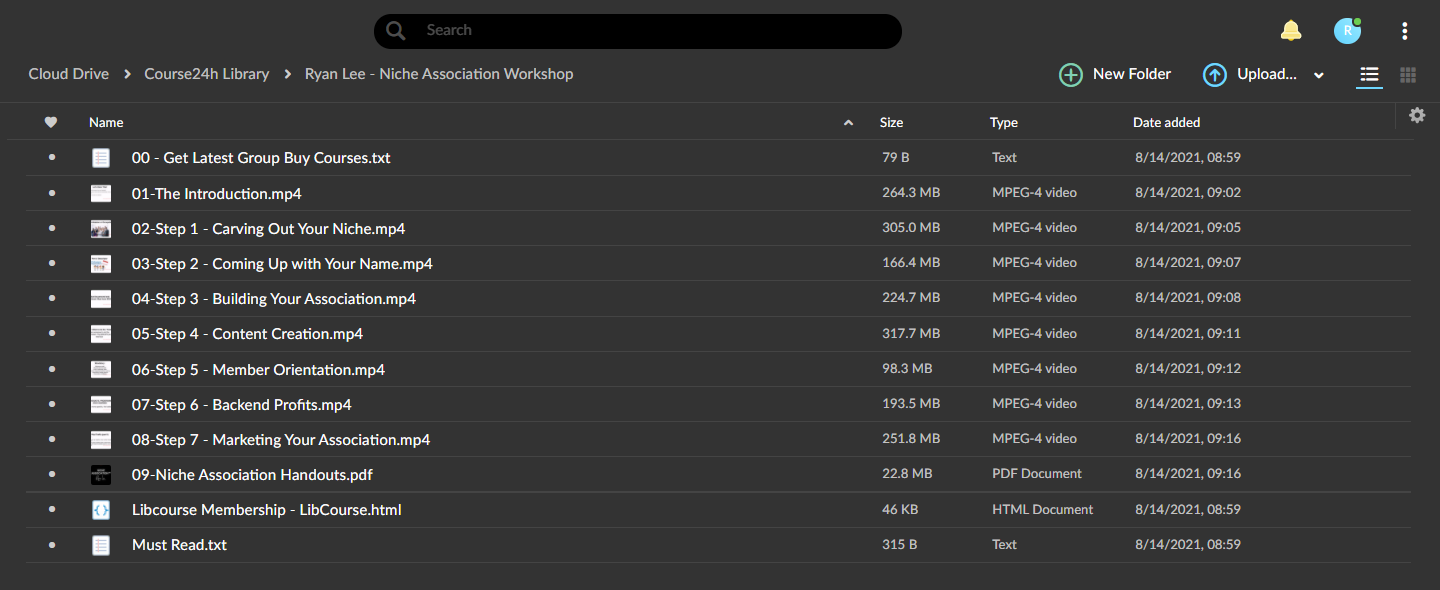Click the 305.0 MB size value
This screenshot has width=1440, height=590.
pos(911,228)
